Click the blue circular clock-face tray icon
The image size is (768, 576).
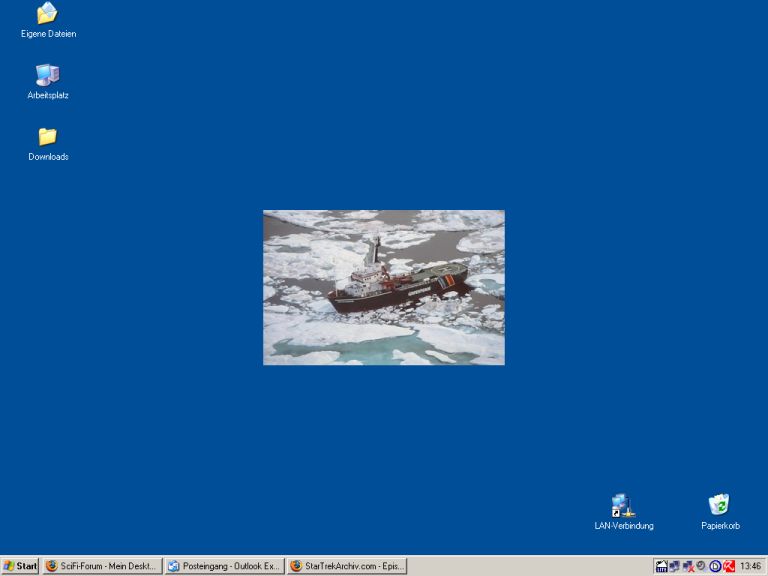(x=715, y=566)
